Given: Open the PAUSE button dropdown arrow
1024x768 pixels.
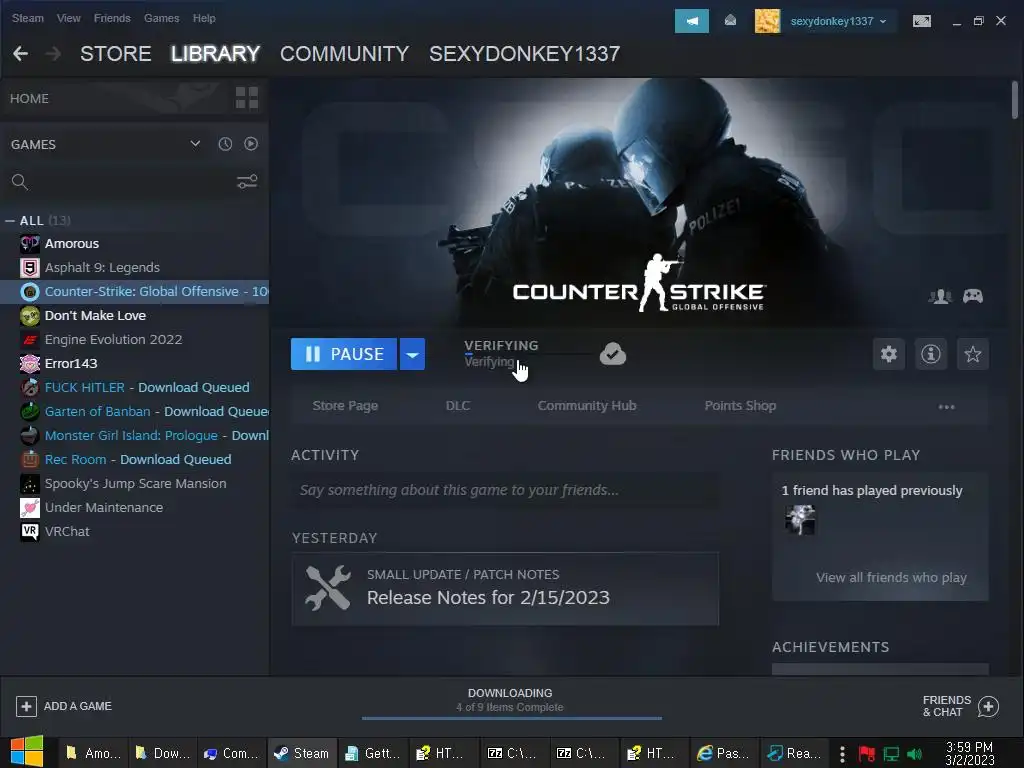Looking at the screenshot, I should pos(412,354).
